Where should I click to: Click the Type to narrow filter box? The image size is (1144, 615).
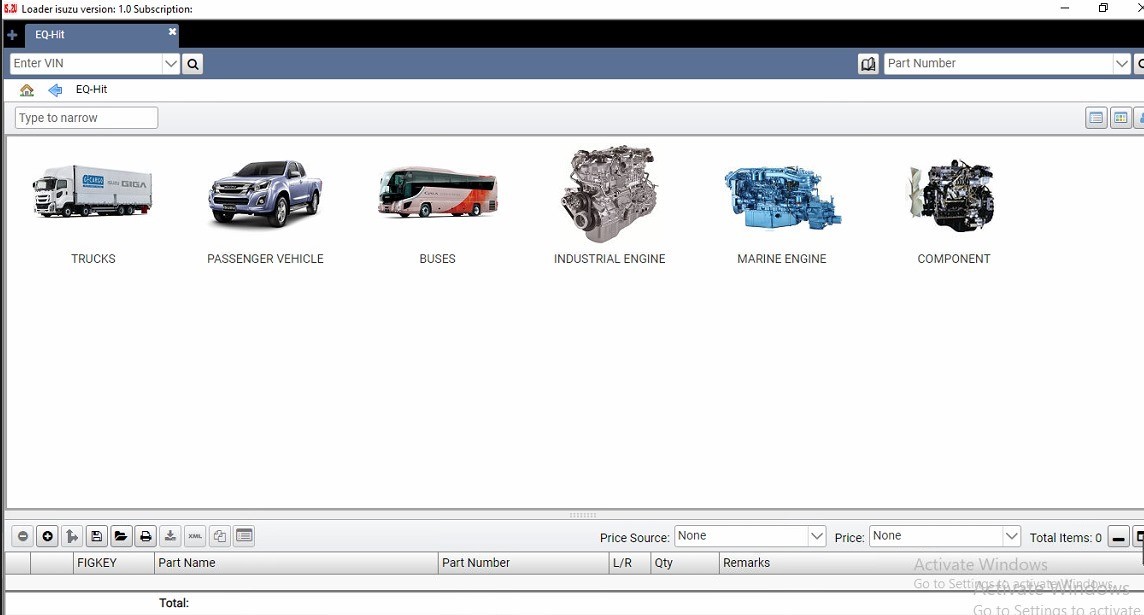coord(86,117)
